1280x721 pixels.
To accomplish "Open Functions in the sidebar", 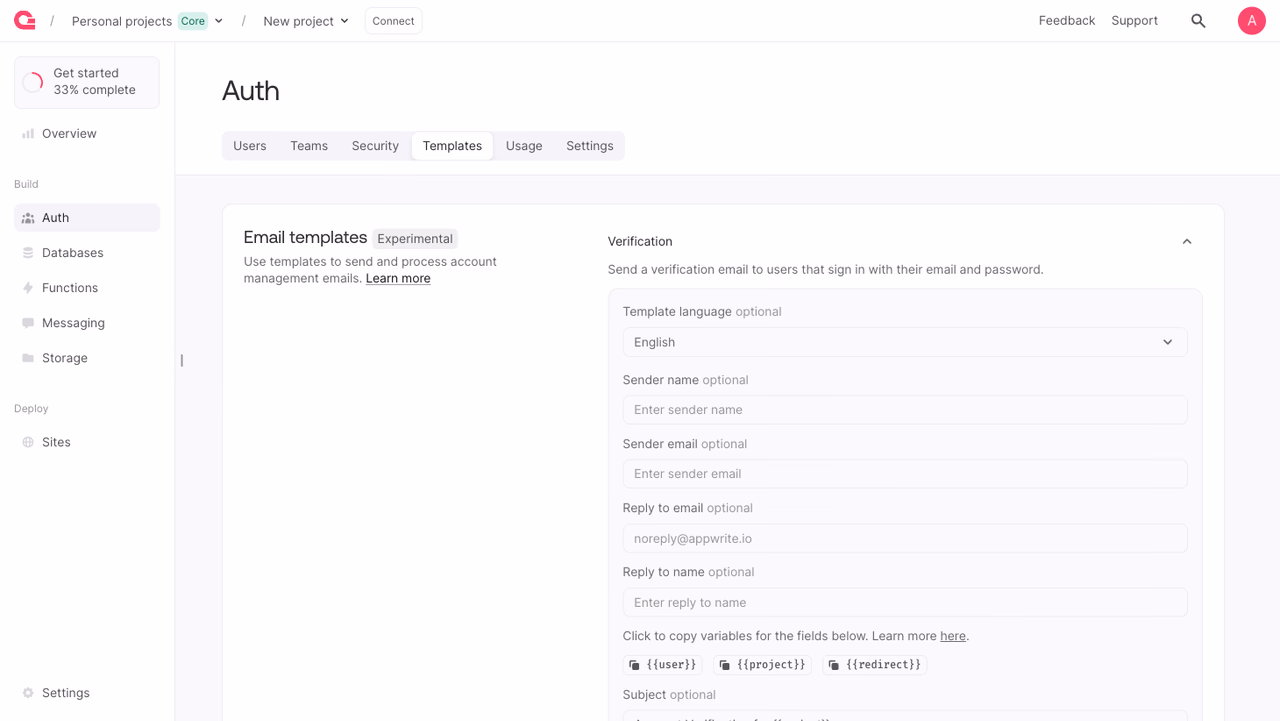I will 87,288.
